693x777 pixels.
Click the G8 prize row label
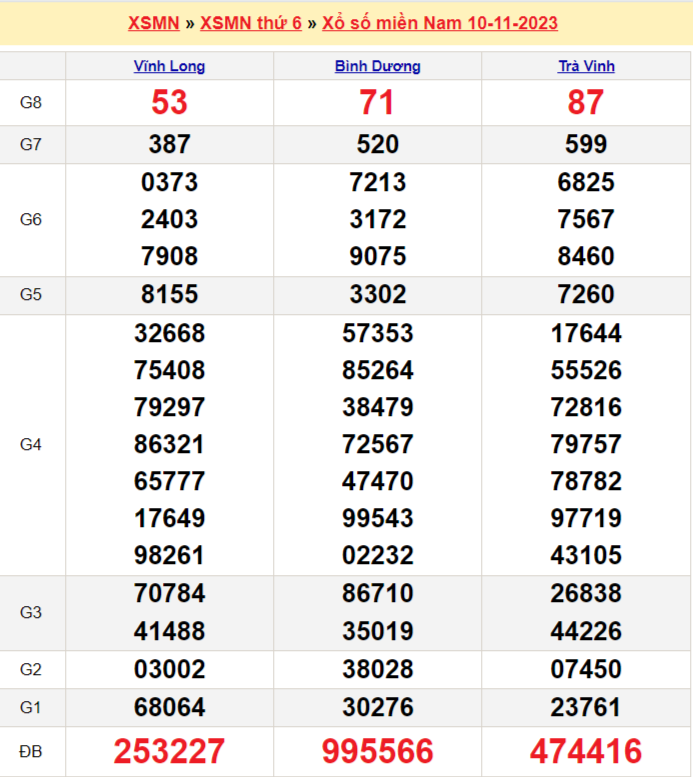pyautogui.click(x=31, y=103)
